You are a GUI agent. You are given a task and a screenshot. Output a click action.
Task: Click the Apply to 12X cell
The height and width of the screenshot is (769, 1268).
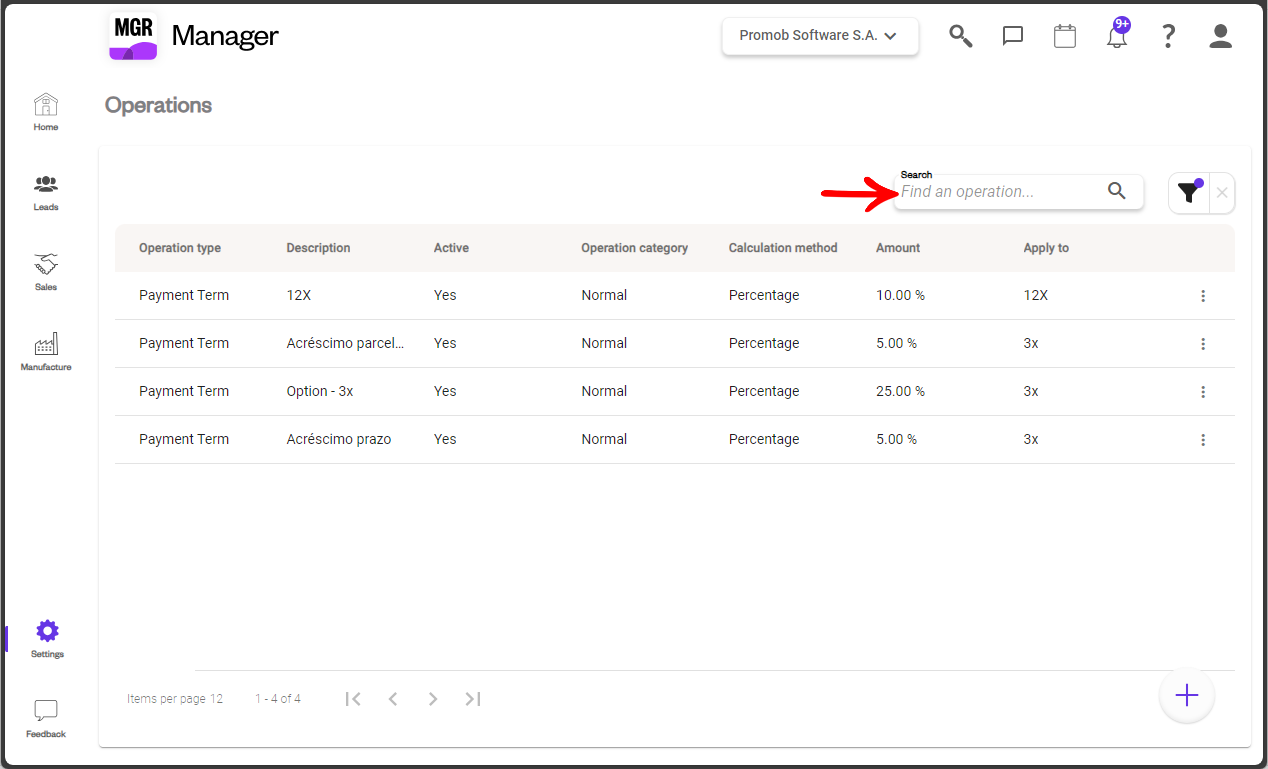click(x=1036, y=296)
